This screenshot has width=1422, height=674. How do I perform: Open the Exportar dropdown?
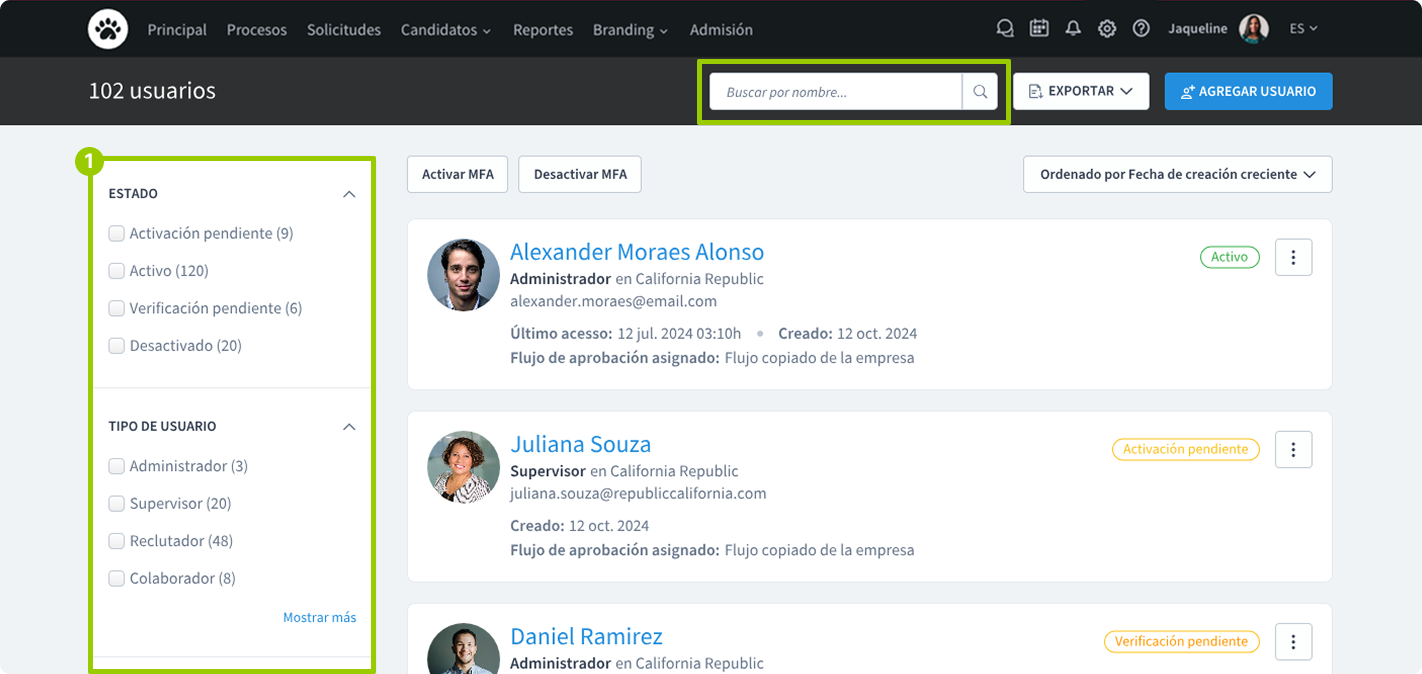pyautogui.click(x=1080, y=91)
